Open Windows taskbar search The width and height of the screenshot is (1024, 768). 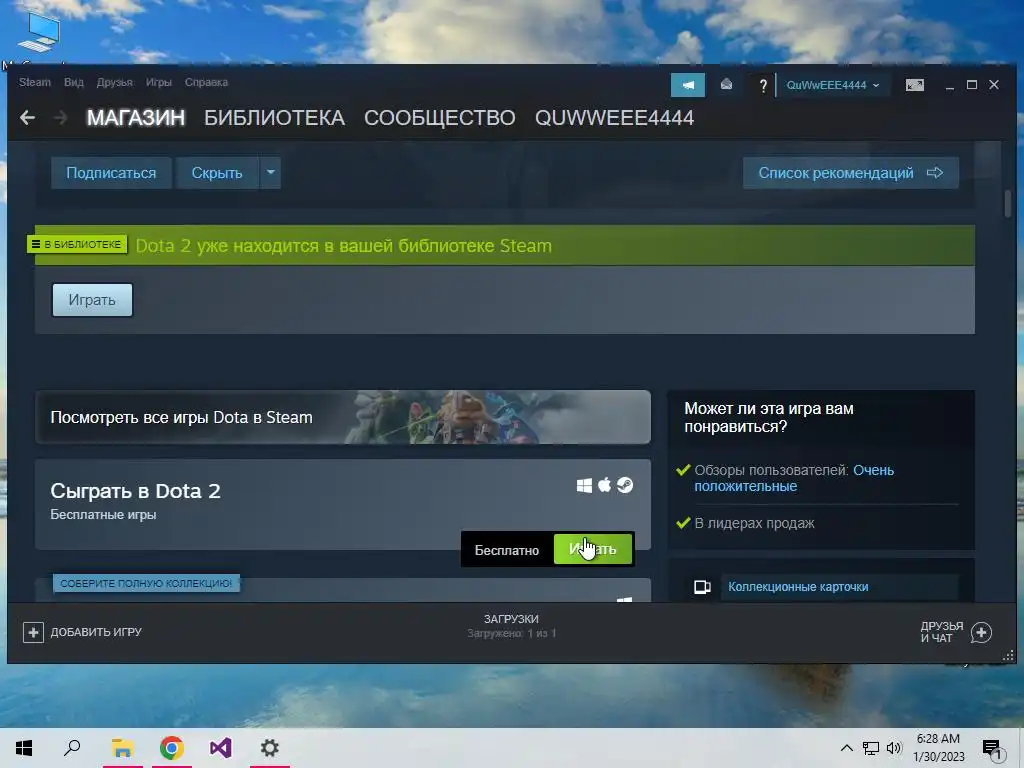(x=72, y=748)
